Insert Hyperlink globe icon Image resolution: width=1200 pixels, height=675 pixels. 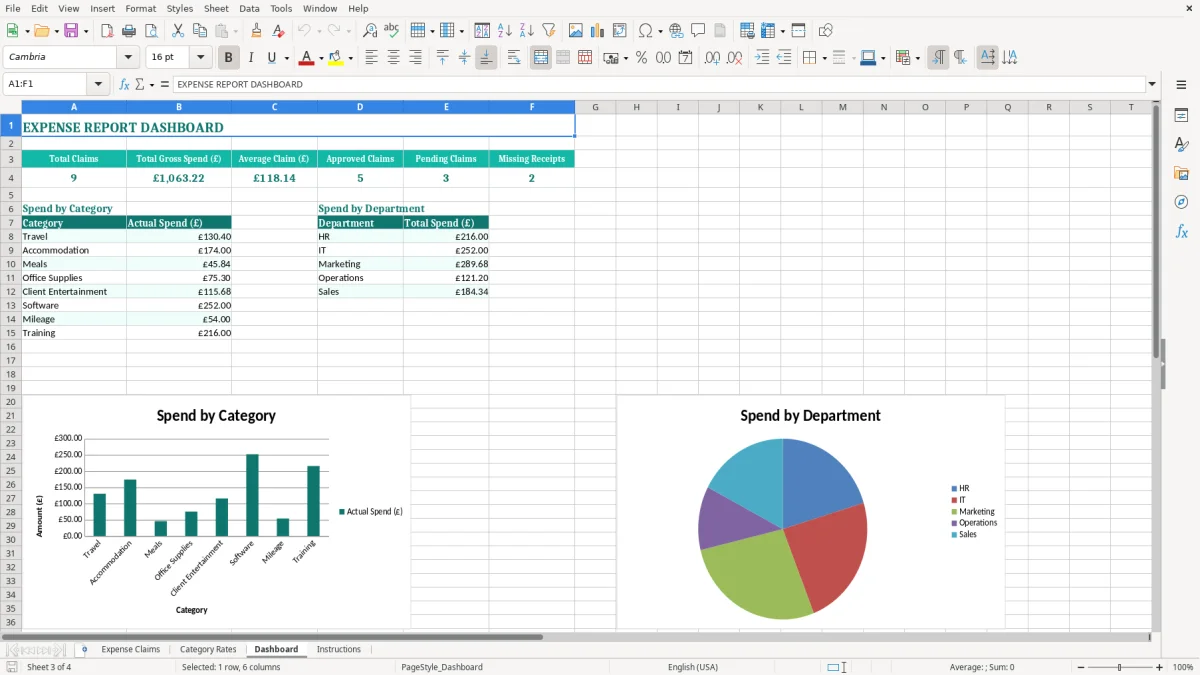pyautogui.click(x=676, y=31)
